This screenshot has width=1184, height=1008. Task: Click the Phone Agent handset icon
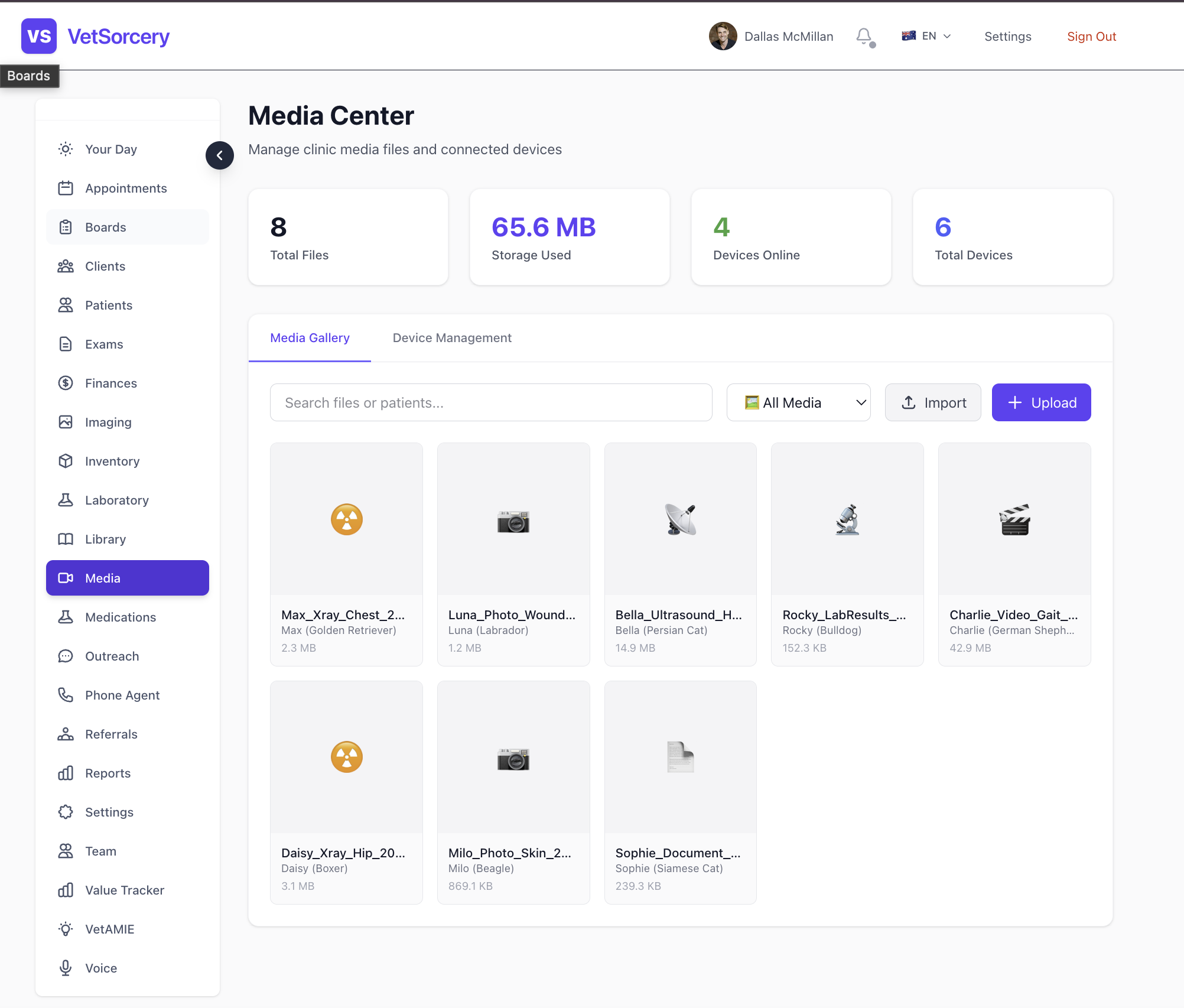[x=66, y=695]
